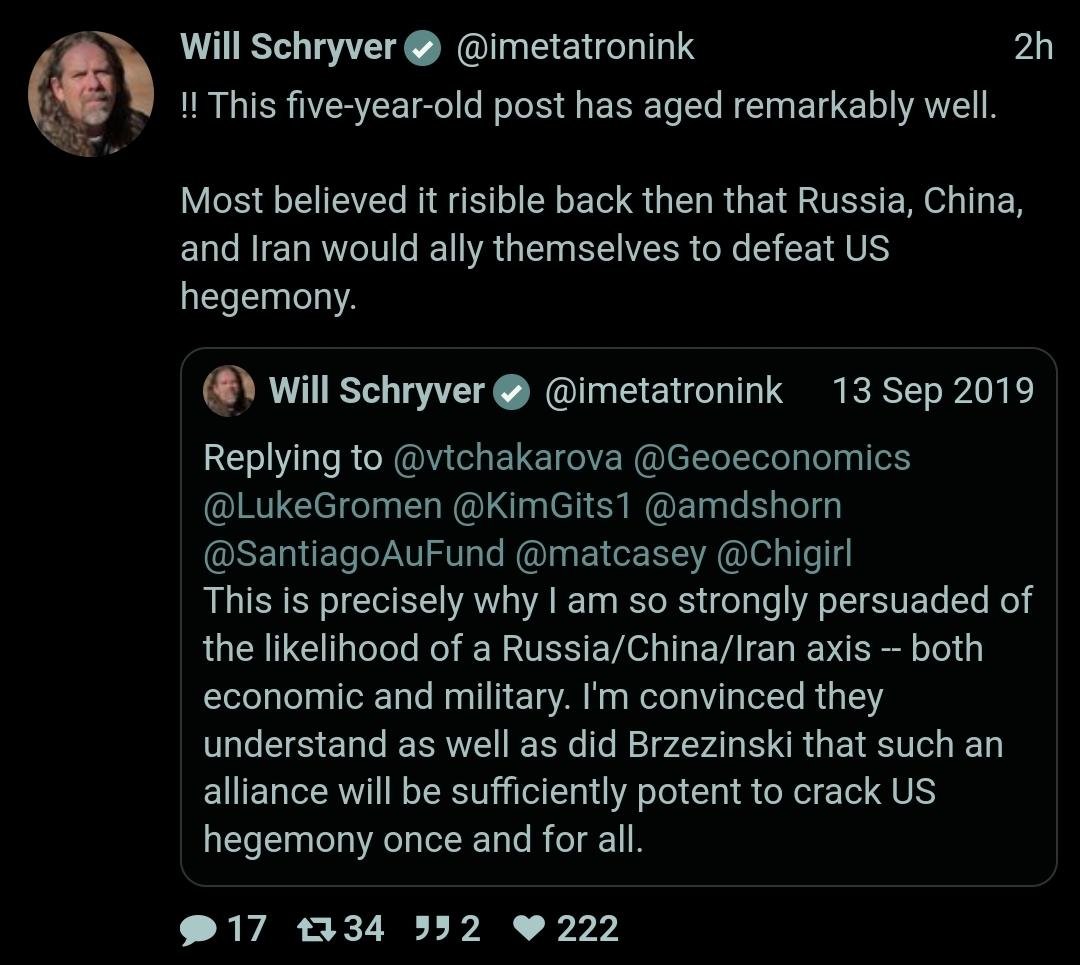Open the @Geoeconomics mention
The image size is (1080, 965).
tap(773, 457)
